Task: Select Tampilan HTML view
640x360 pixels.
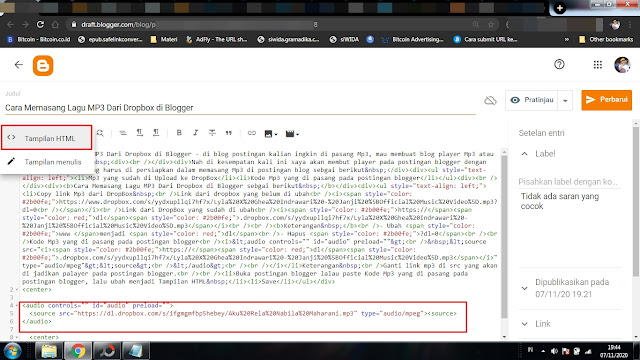Action: click(x=46, y=138)
